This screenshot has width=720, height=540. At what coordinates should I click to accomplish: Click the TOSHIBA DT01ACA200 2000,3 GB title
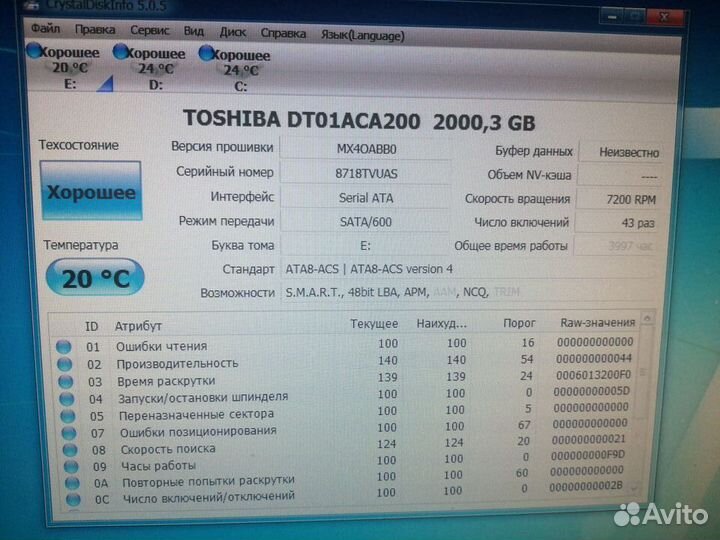359,120
